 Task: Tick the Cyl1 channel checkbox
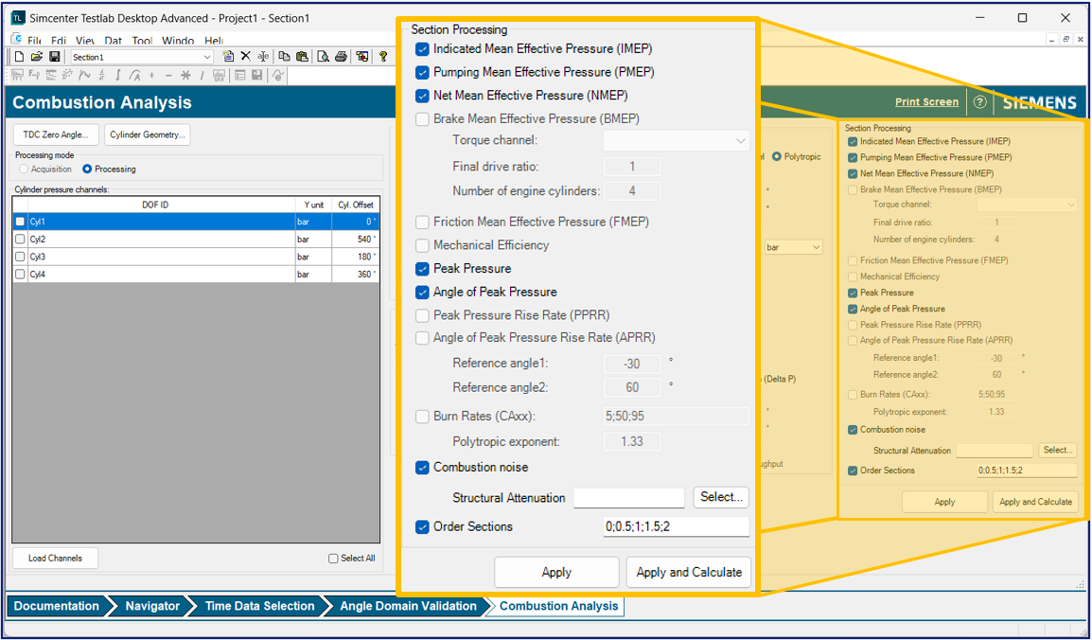(x=20, y=221)
